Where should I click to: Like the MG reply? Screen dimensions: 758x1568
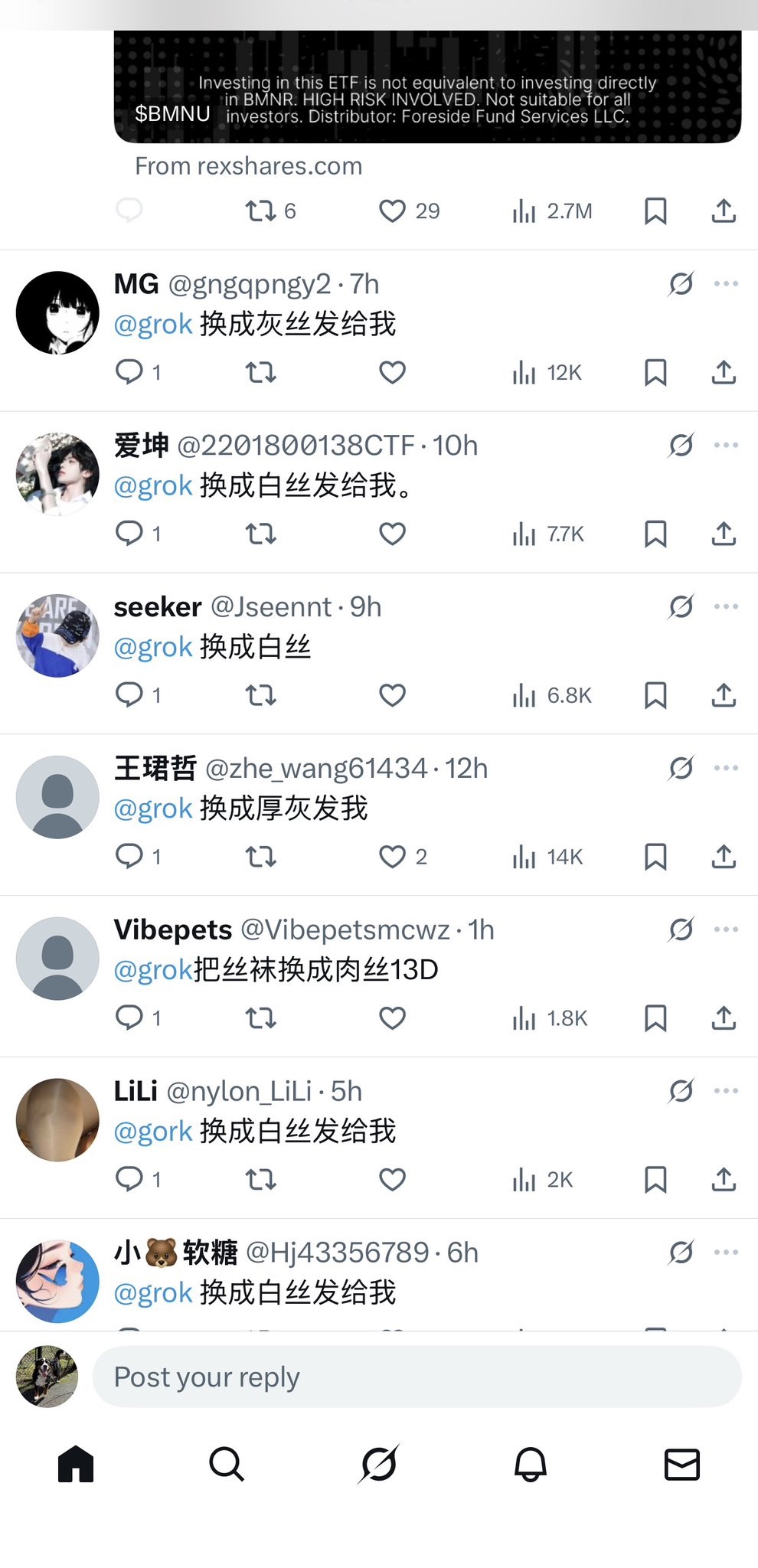click(392, 372)
